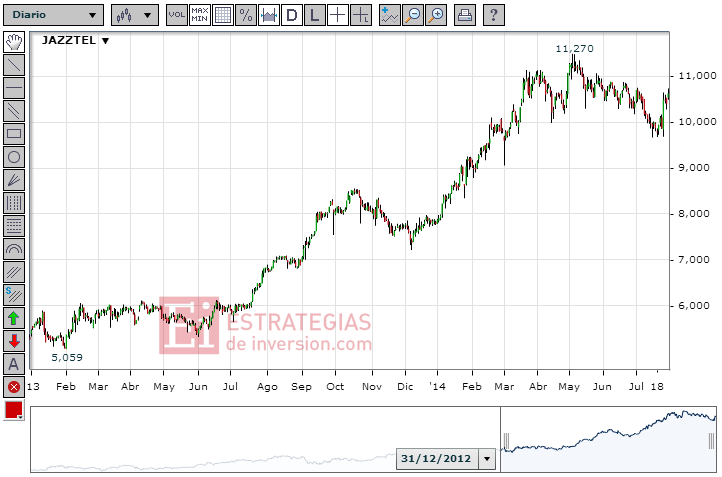Select the horizontal retracement lines tool

point(14,226)
